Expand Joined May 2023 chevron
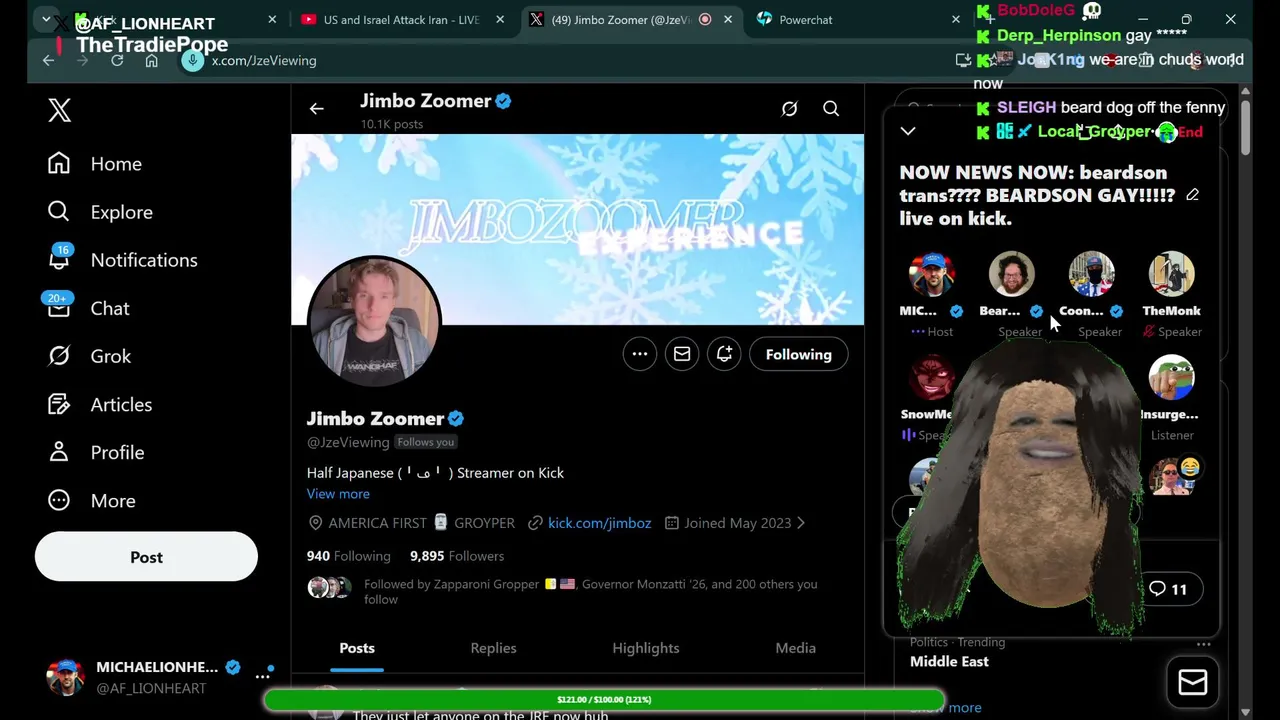The width and height of the screenshot is (1280, 720). (x=800, y=523)
